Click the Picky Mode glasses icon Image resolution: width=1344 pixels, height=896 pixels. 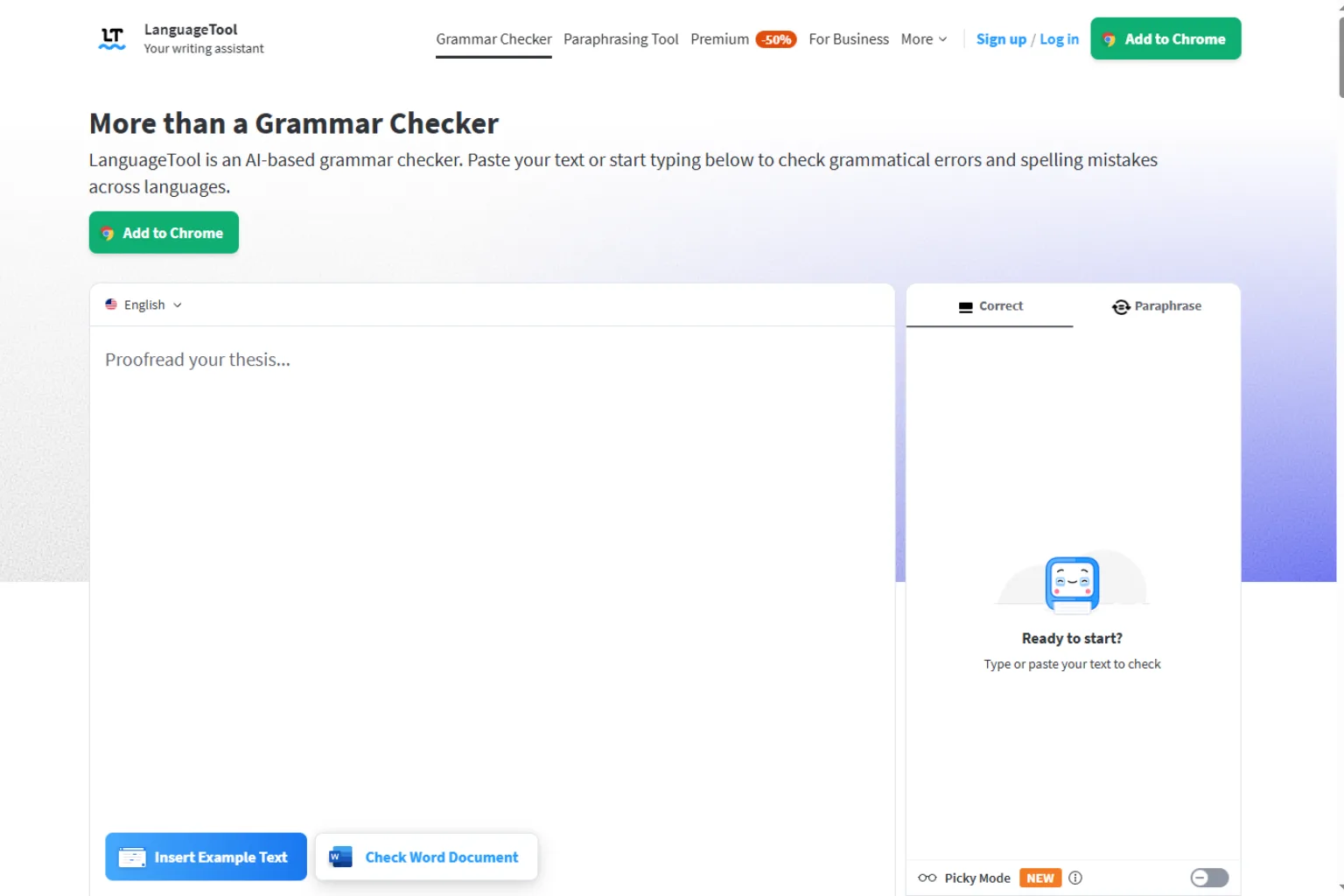coord(927,878)
